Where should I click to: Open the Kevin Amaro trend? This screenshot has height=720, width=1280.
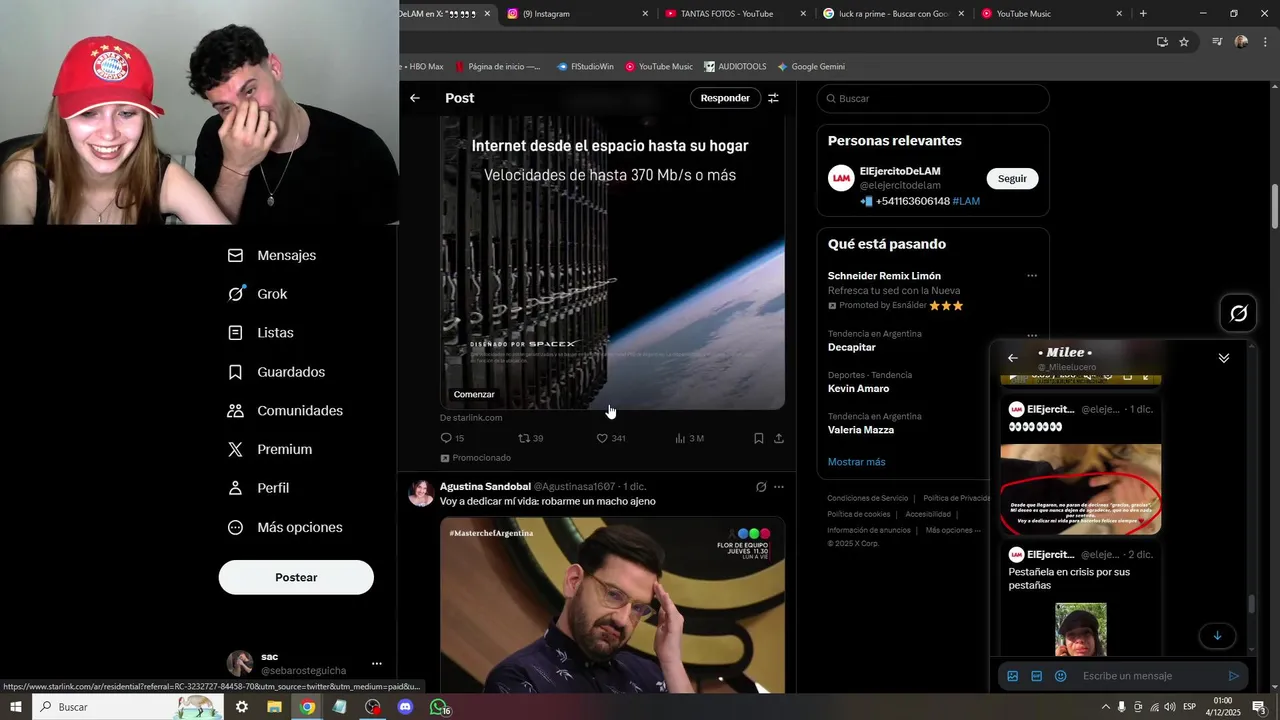click(x=858, y=388)
